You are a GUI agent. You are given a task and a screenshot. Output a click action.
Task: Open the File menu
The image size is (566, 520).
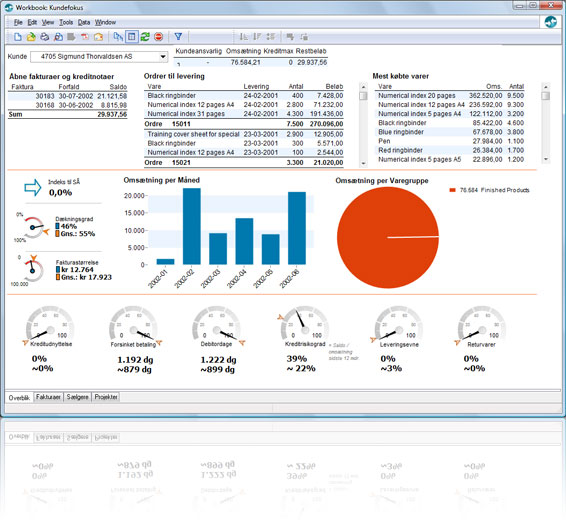coord(18,22)
